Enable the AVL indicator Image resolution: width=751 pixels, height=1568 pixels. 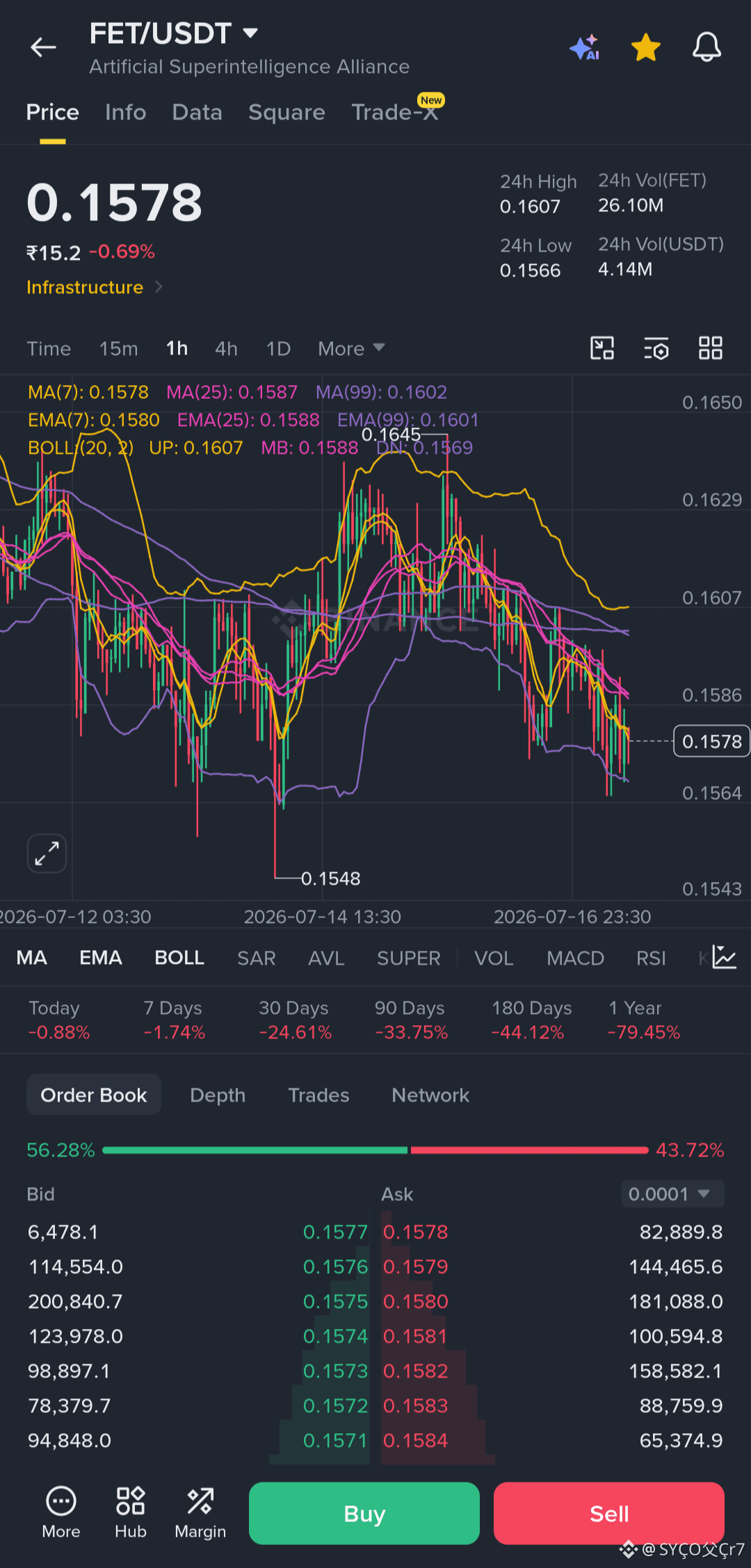(326, 958)
